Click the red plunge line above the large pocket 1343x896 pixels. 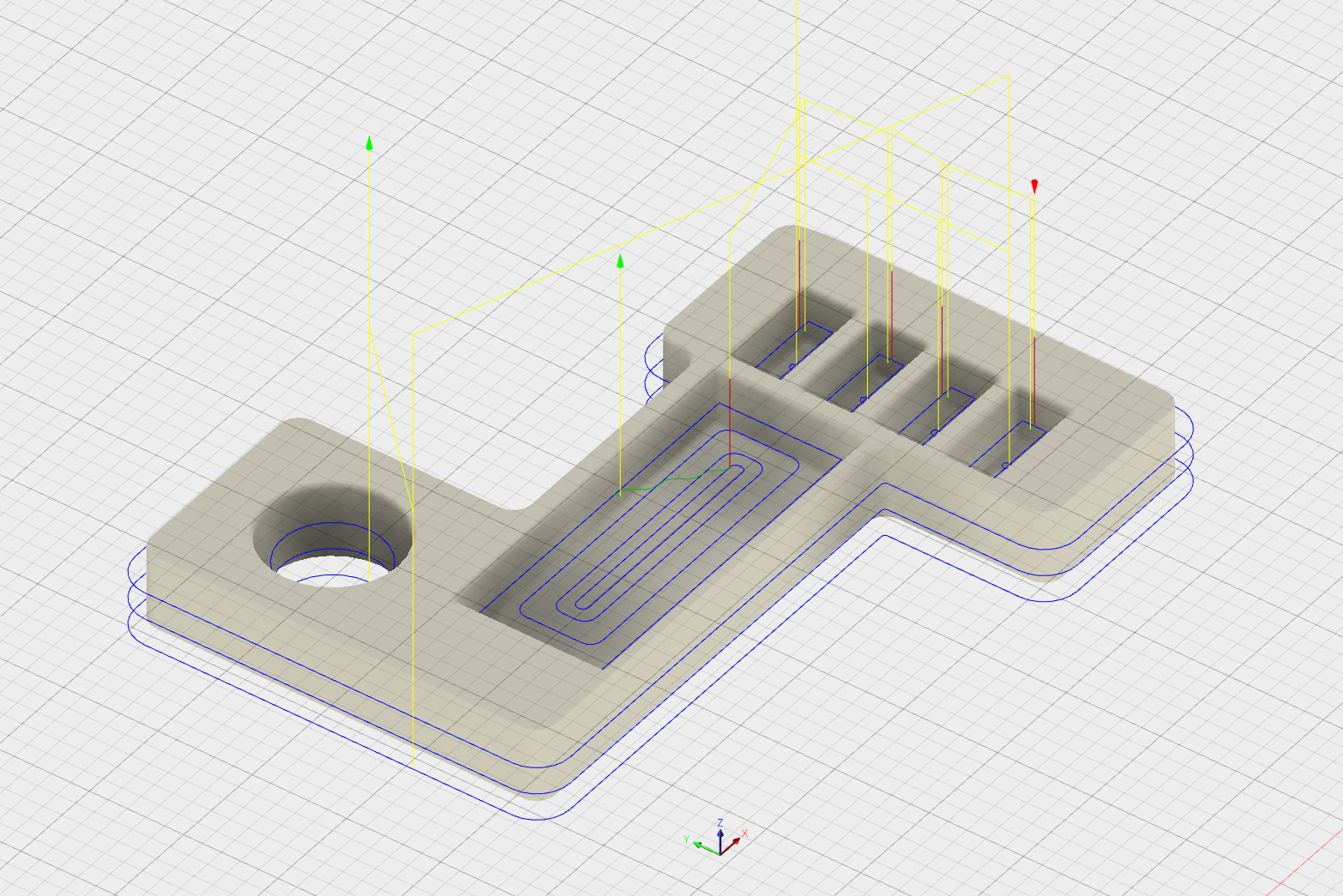729,420
